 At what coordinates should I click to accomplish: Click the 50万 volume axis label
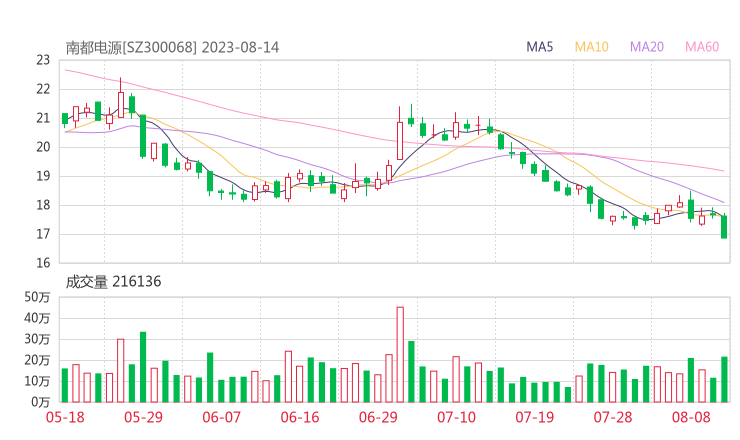pyautogui.click(x=37, y=297)
